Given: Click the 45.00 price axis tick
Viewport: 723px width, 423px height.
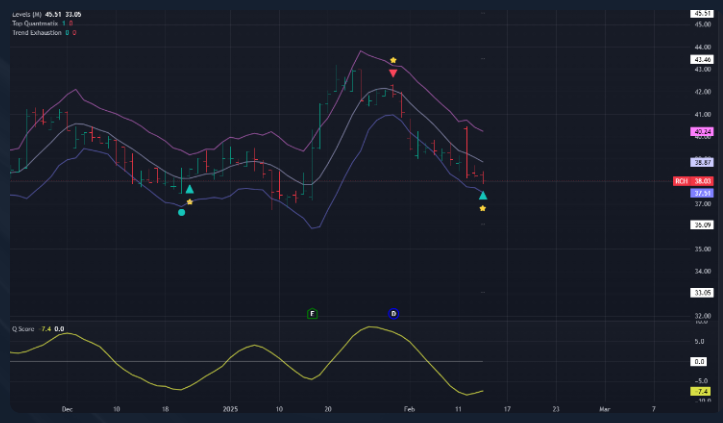Looking at the screenshot, I should [x=703, y=24].
